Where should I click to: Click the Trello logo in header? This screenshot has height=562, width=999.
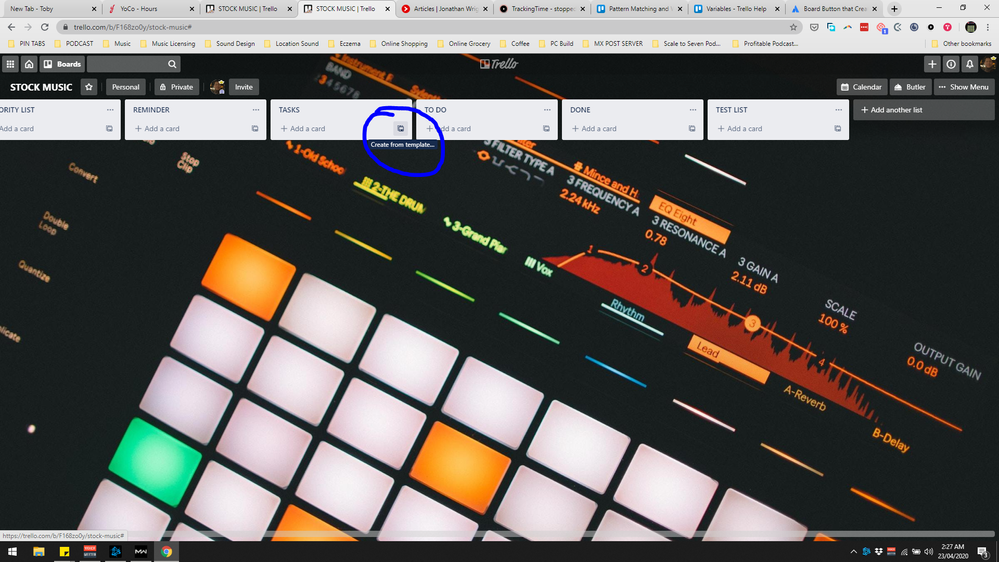tap(499, 64)
